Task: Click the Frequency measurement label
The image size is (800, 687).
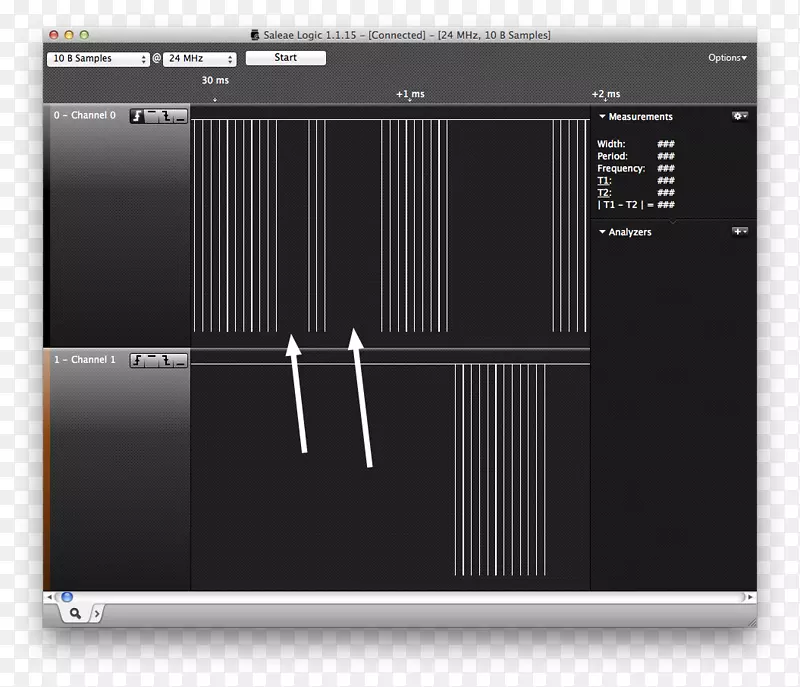Action: 621,168
